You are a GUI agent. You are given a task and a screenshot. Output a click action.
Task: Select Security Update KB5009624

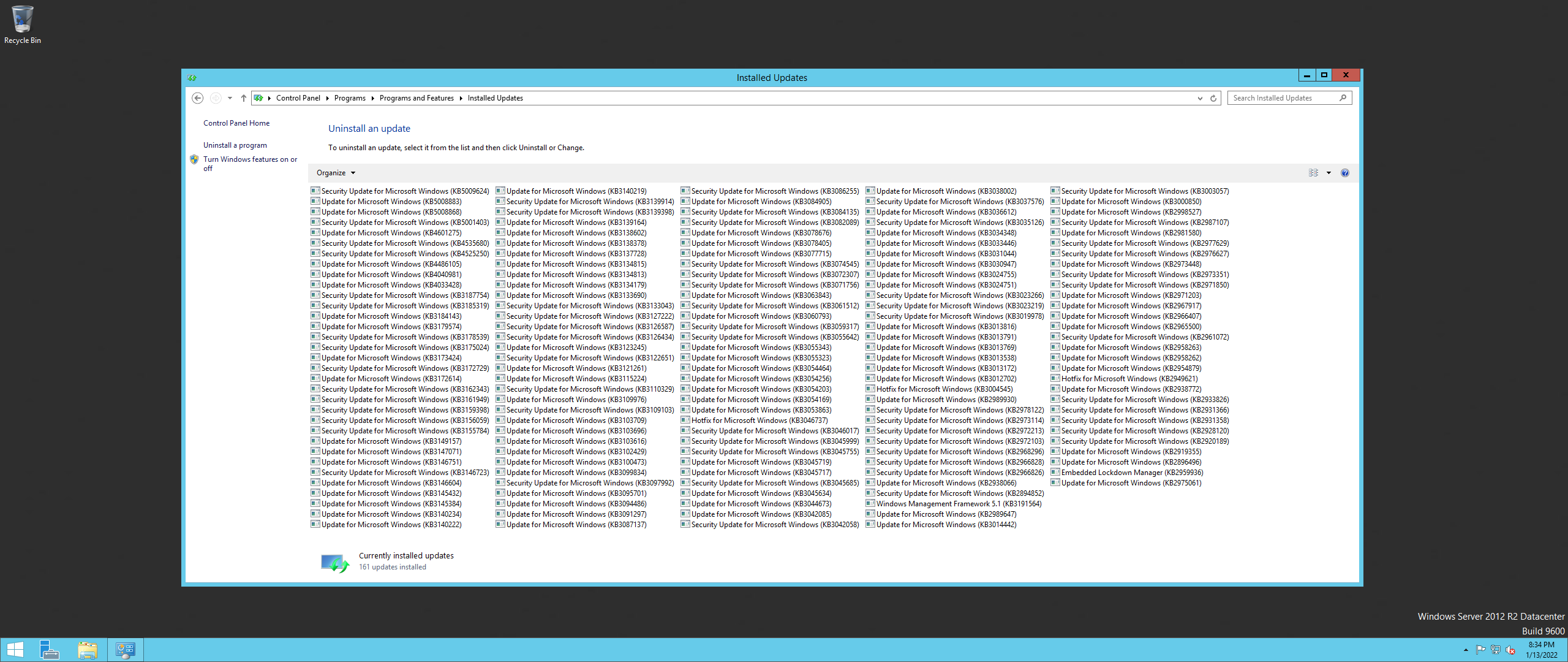pos(401,191)
